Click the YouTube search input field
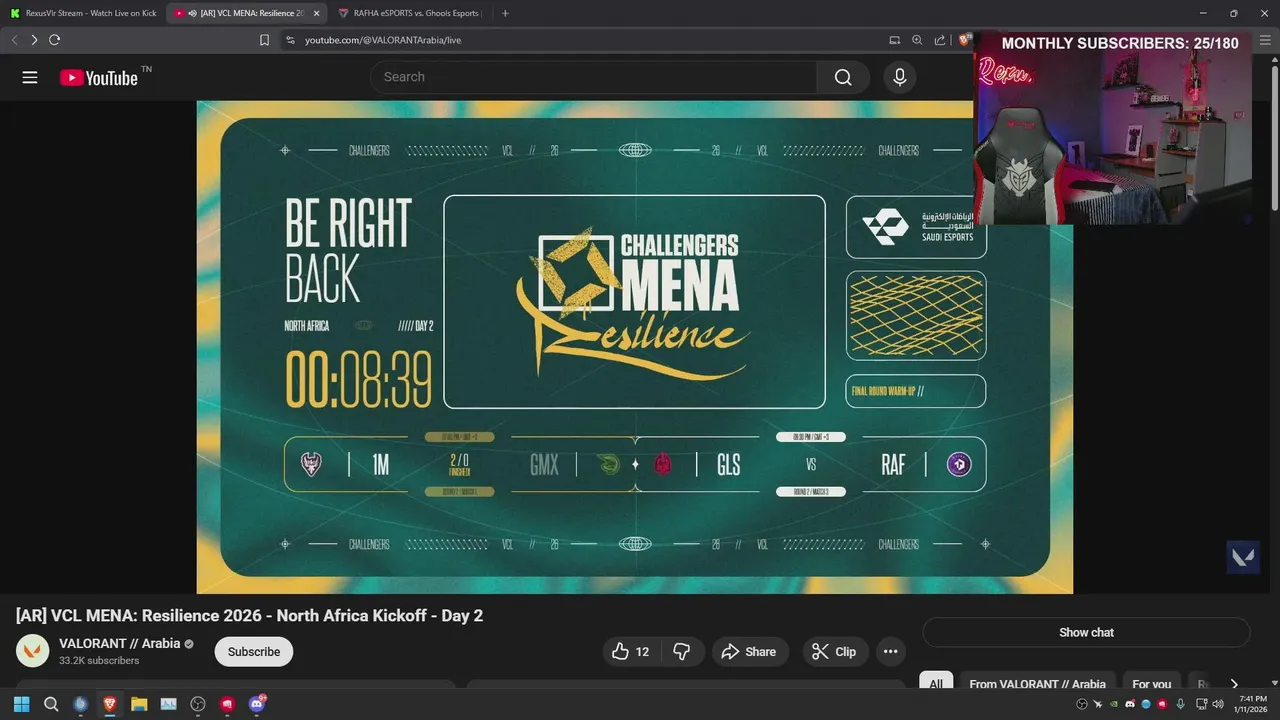This screenshot has width=1280, height=720. coord(593,77)
